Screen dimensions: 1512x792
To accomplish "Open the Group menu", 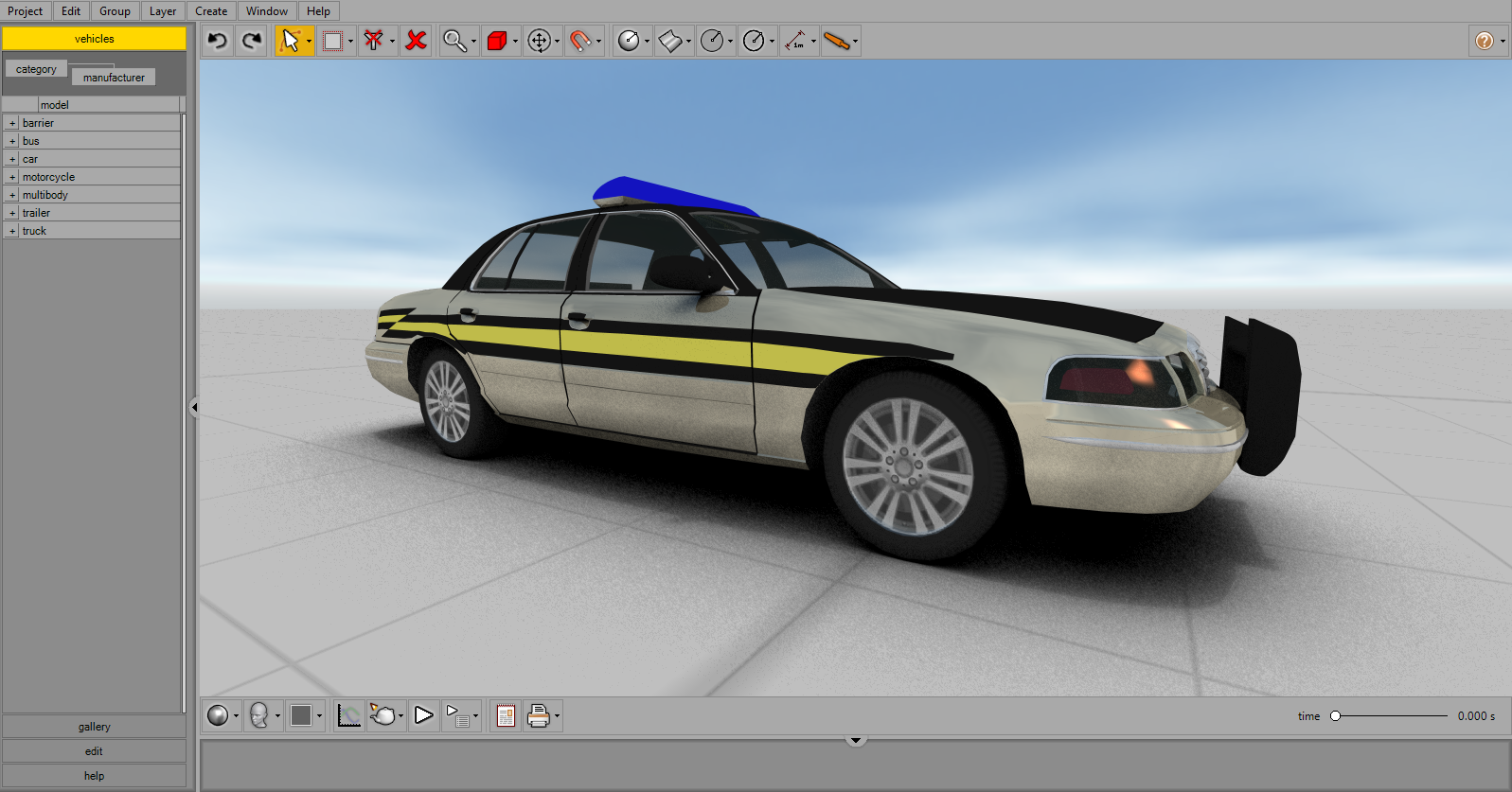I will (115, 11).
